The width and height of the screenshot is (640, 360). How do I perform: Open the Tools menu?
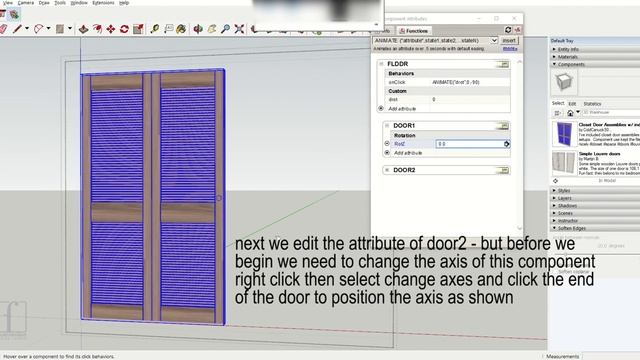[x=60, y=3]
